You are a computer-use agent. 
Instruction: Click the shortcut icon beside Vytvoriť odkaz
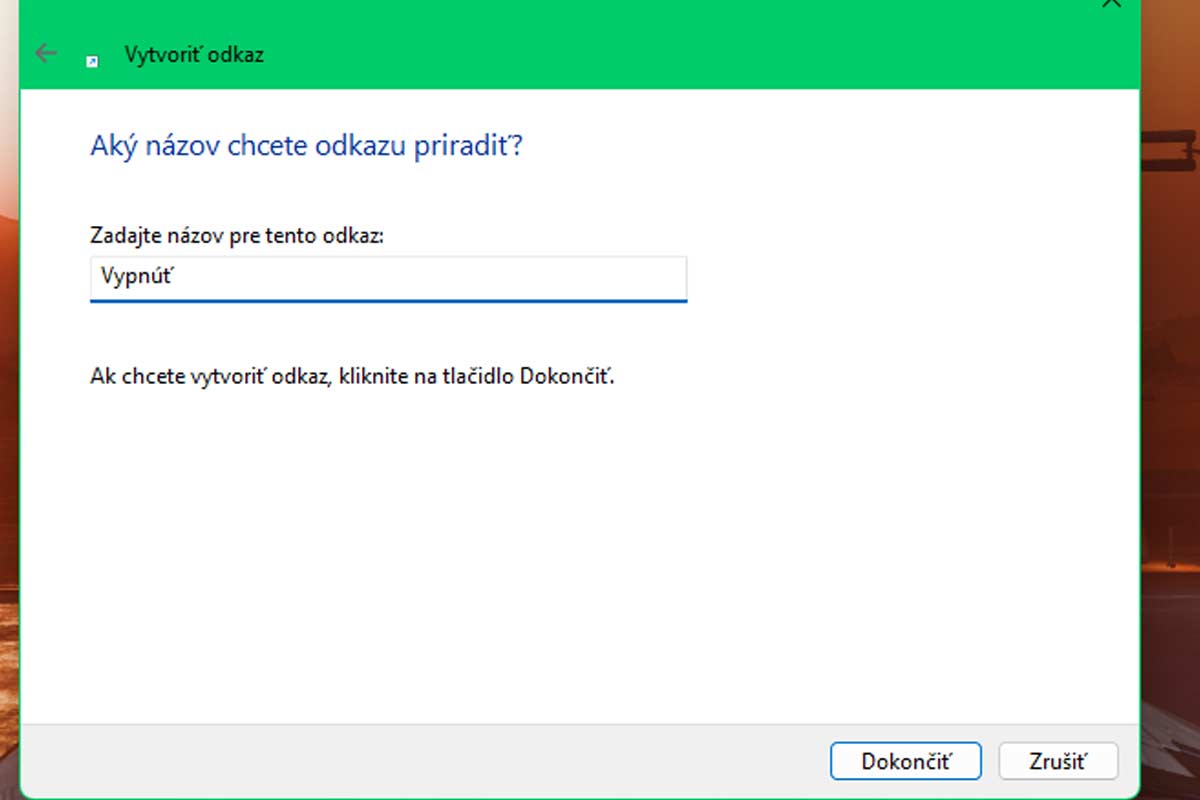click(x=92, y=61)
